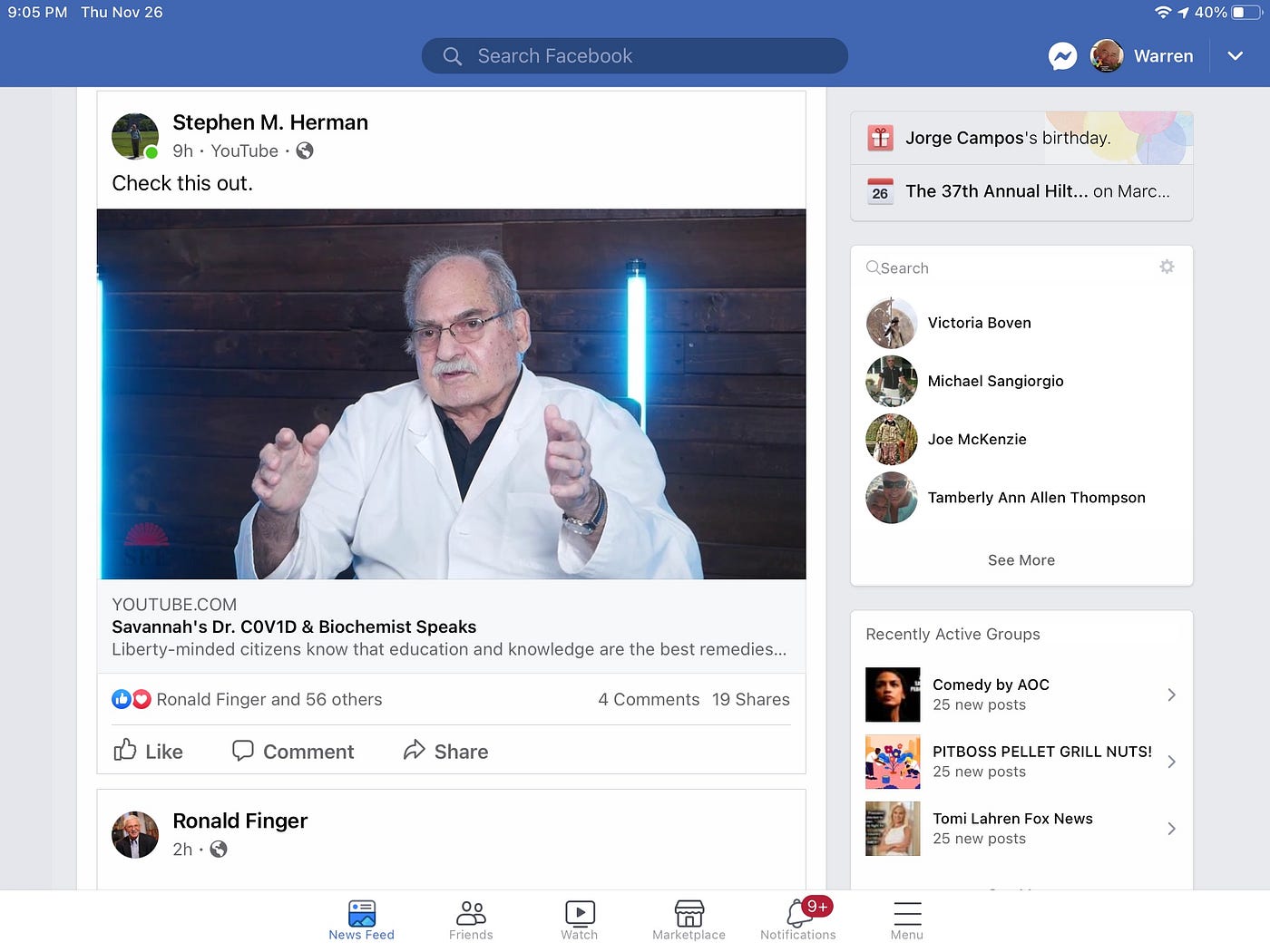Click the globe icon on Ronald Finger's post
Screen dimensions: 1270x952
(x=219, y=849)
